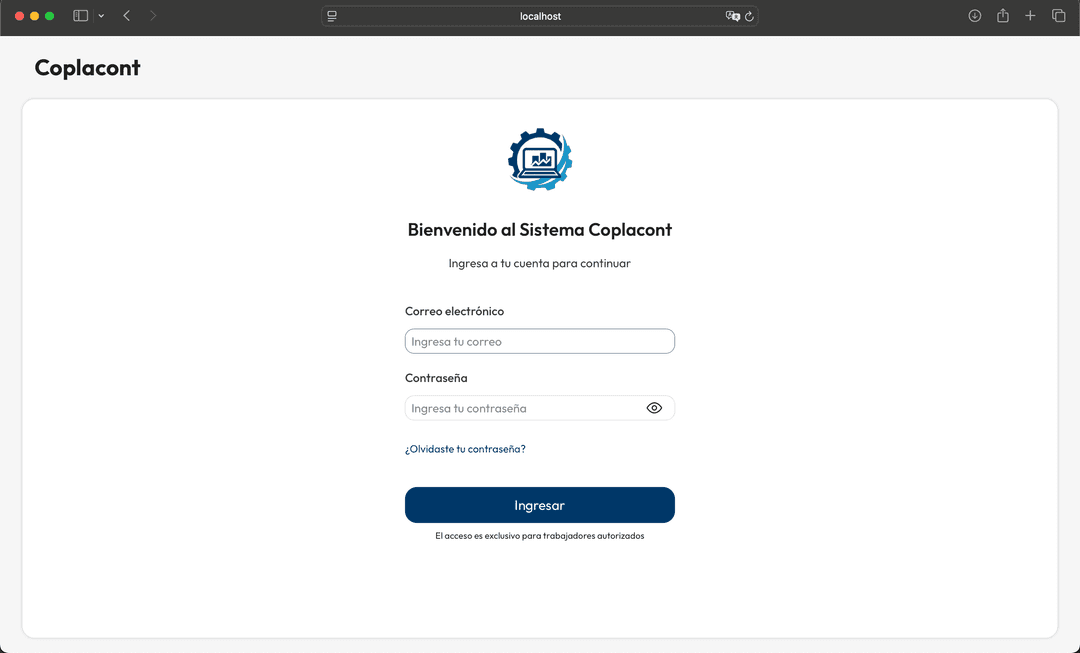Open the ¿Olvidaste tu contraseña? link
Screen dimensions: 1080x653
coord(465,449)
